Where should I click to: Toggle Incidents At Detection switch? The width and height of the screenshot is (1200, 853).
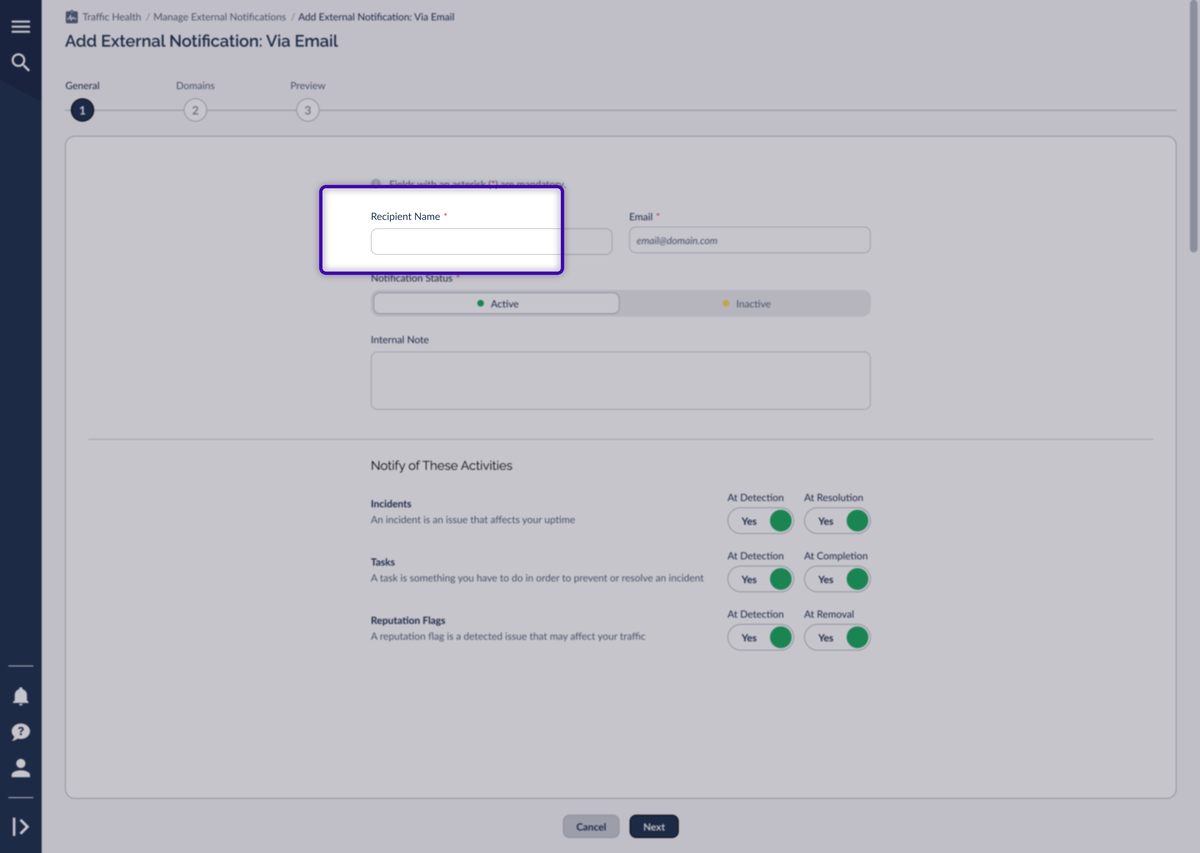pos(761,521)
